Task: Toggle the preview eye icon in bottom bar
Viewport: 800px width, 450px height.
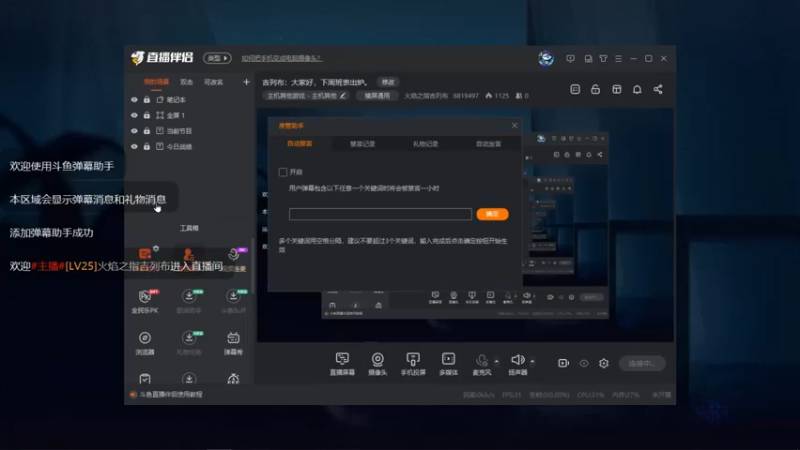Action: (584, 363)
